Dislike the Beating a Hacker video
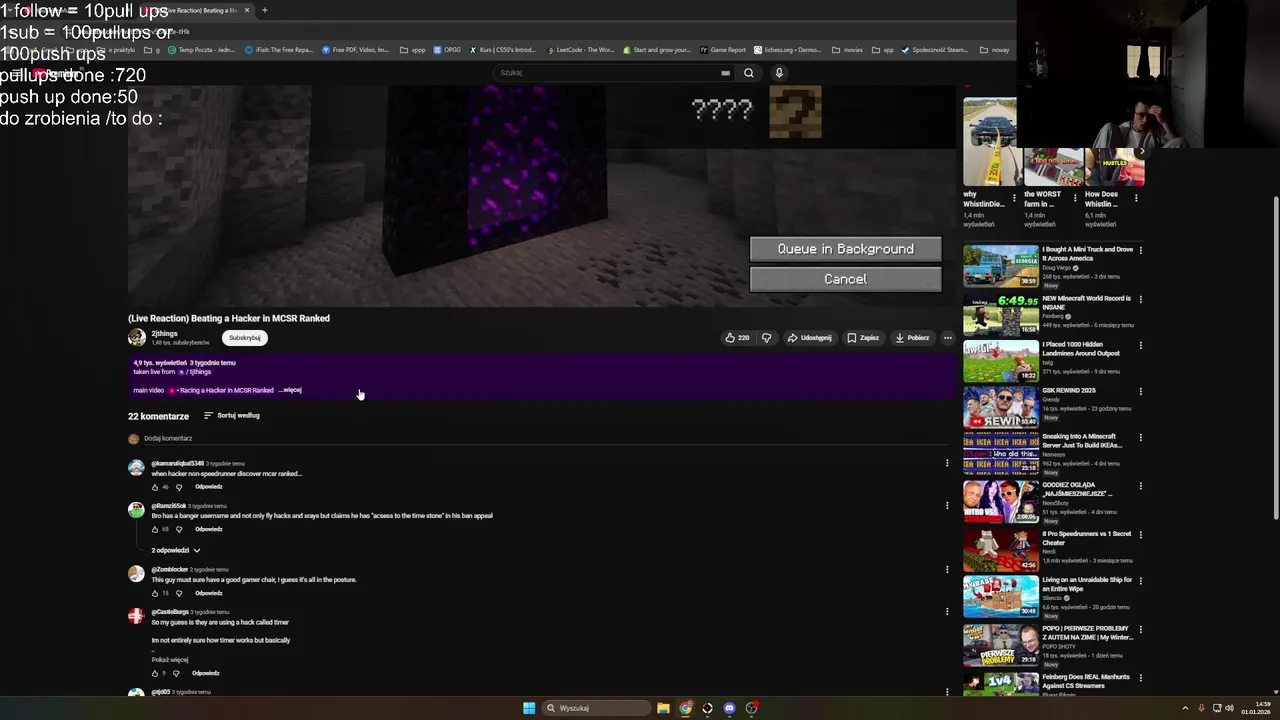This screenshot has height=720, width=1280. coord(766,338)
